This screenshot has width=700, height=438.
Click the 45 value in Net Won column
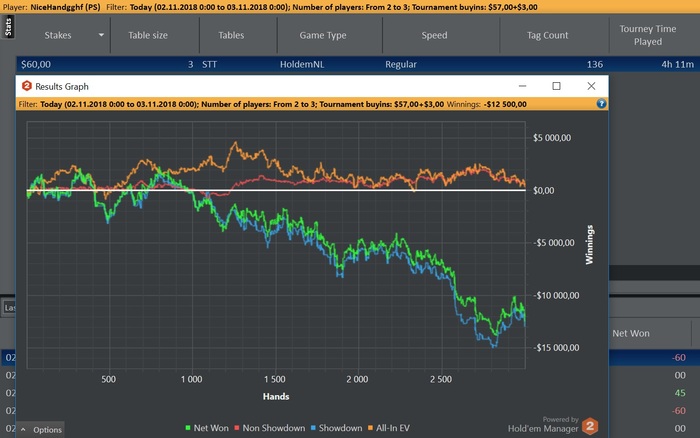point(680,393)
